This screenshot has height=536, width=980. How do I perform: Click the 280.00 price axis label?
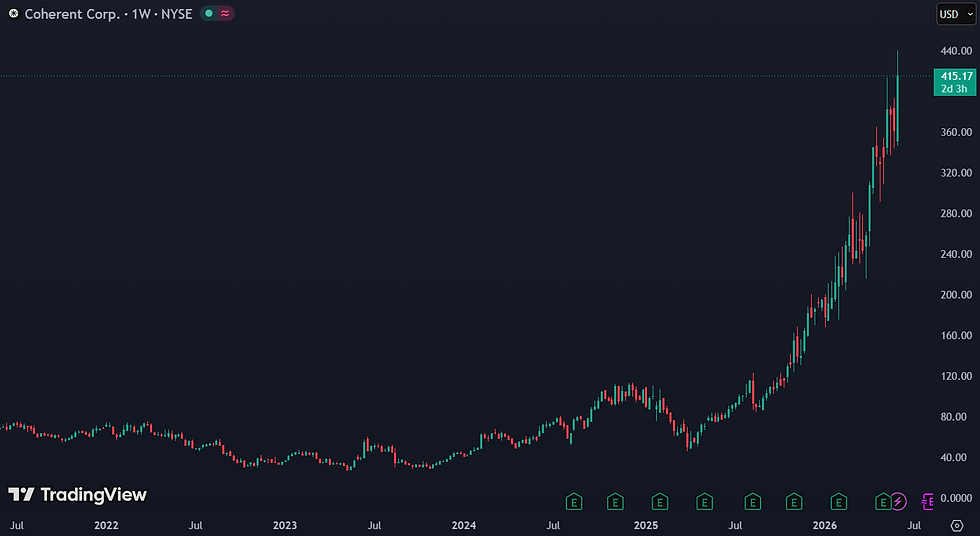(956, 214)
